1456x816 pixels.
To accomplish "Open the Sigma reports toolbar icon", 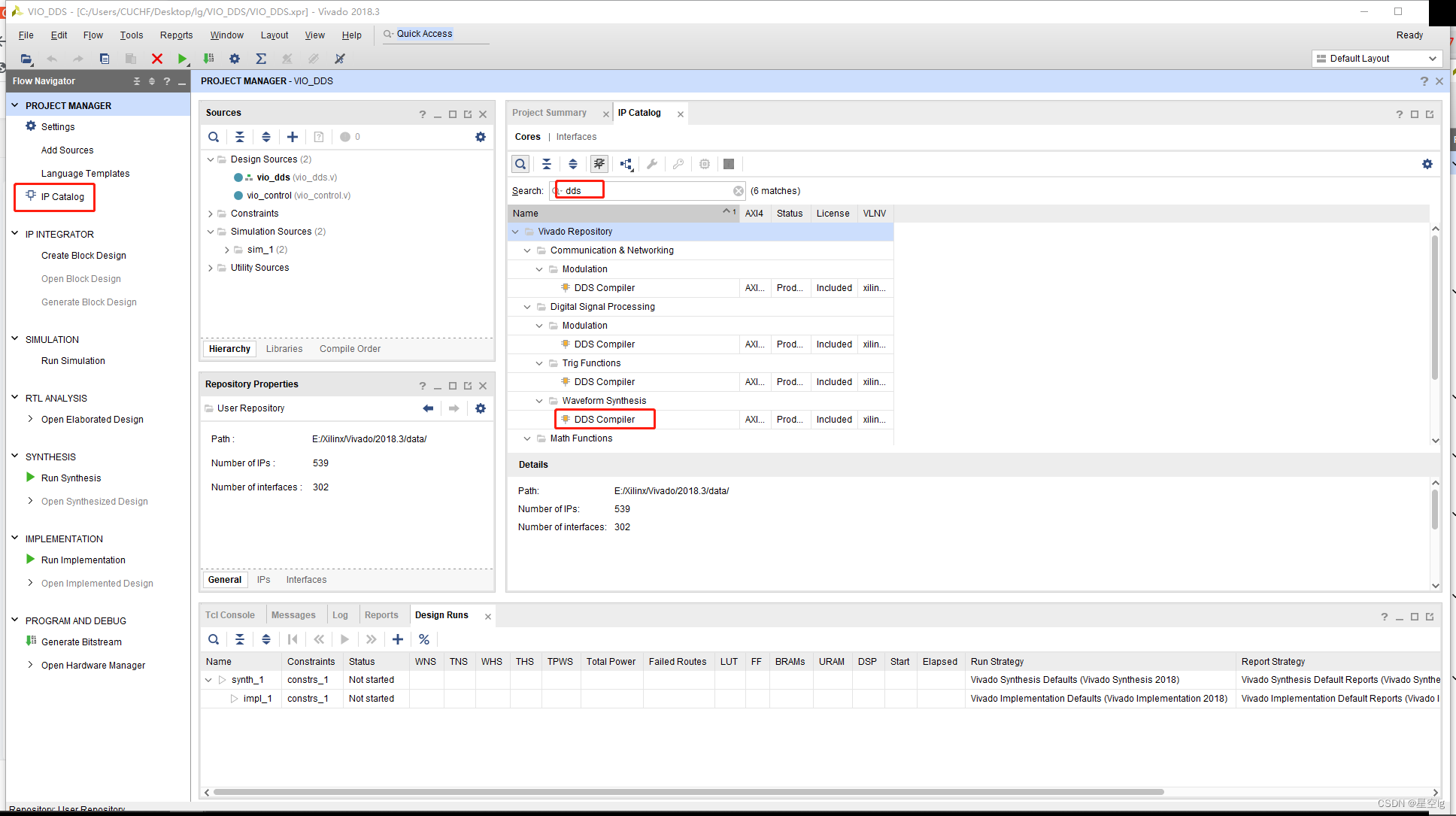I will click(x=261, y=59).
